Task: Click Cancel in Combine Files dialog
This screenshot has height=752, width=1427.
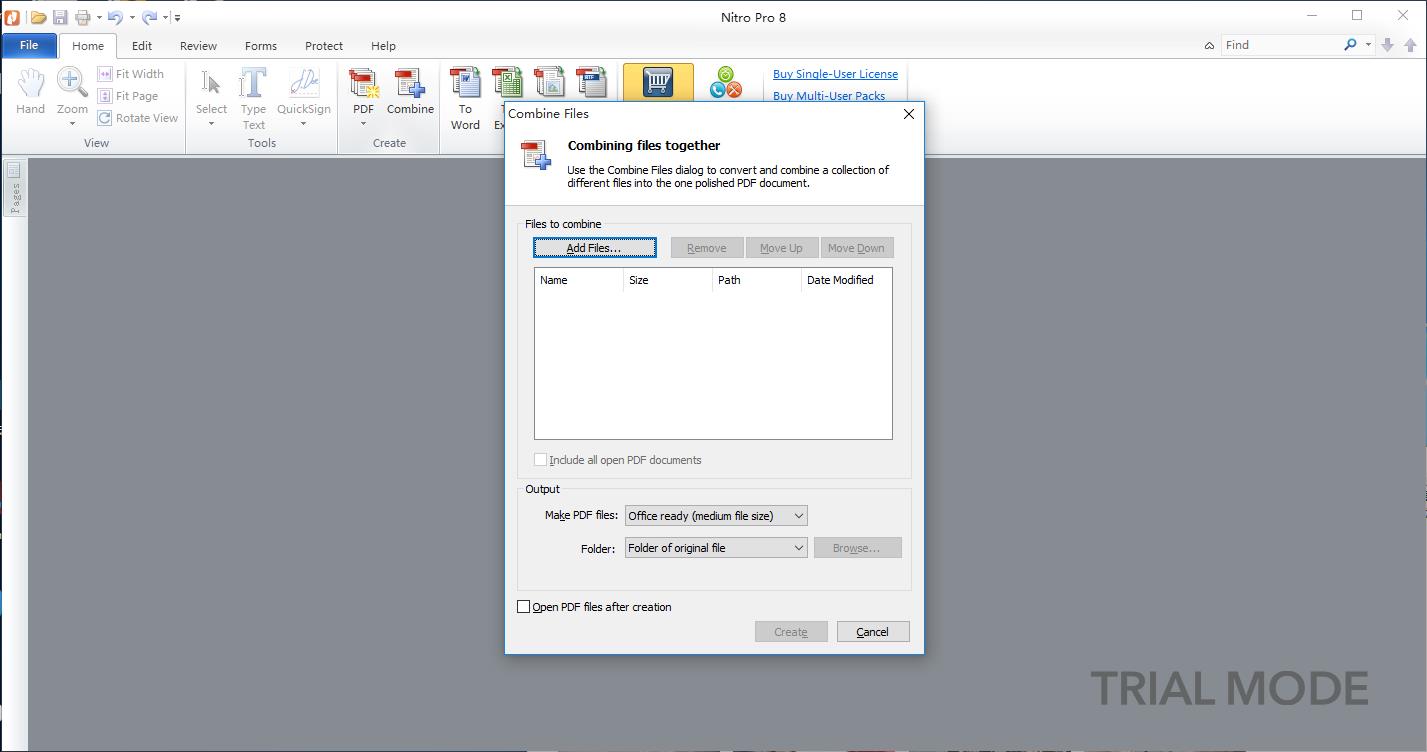Action: [x=873, y=632]
